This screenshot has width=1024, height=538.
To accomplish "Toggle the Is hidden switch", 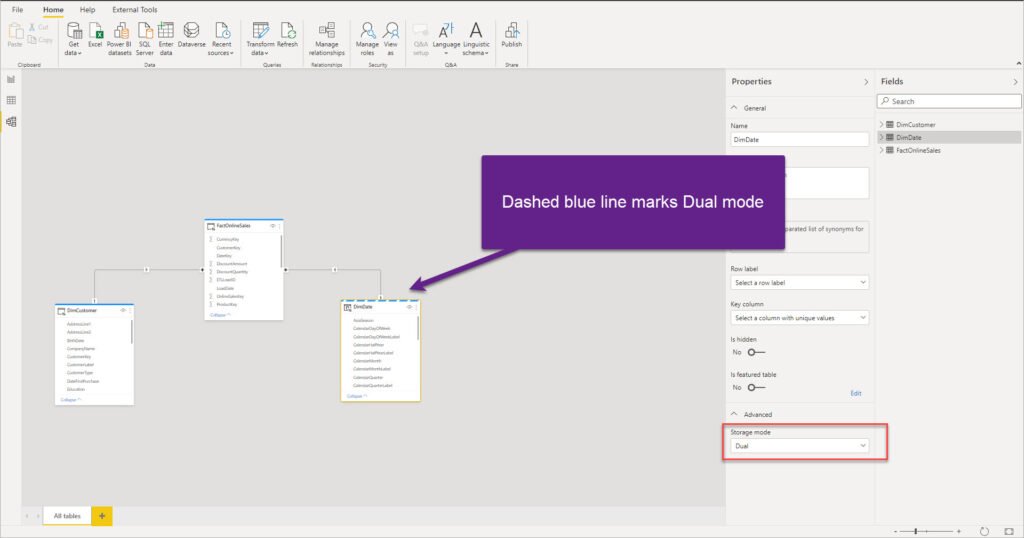I will [756, 352].
